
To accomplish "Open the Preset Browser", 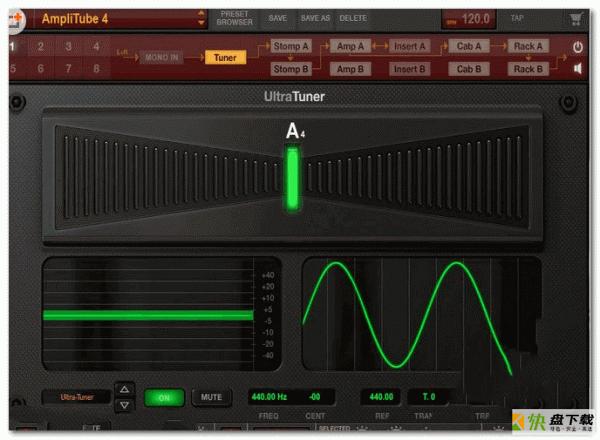I will [235, 18].
